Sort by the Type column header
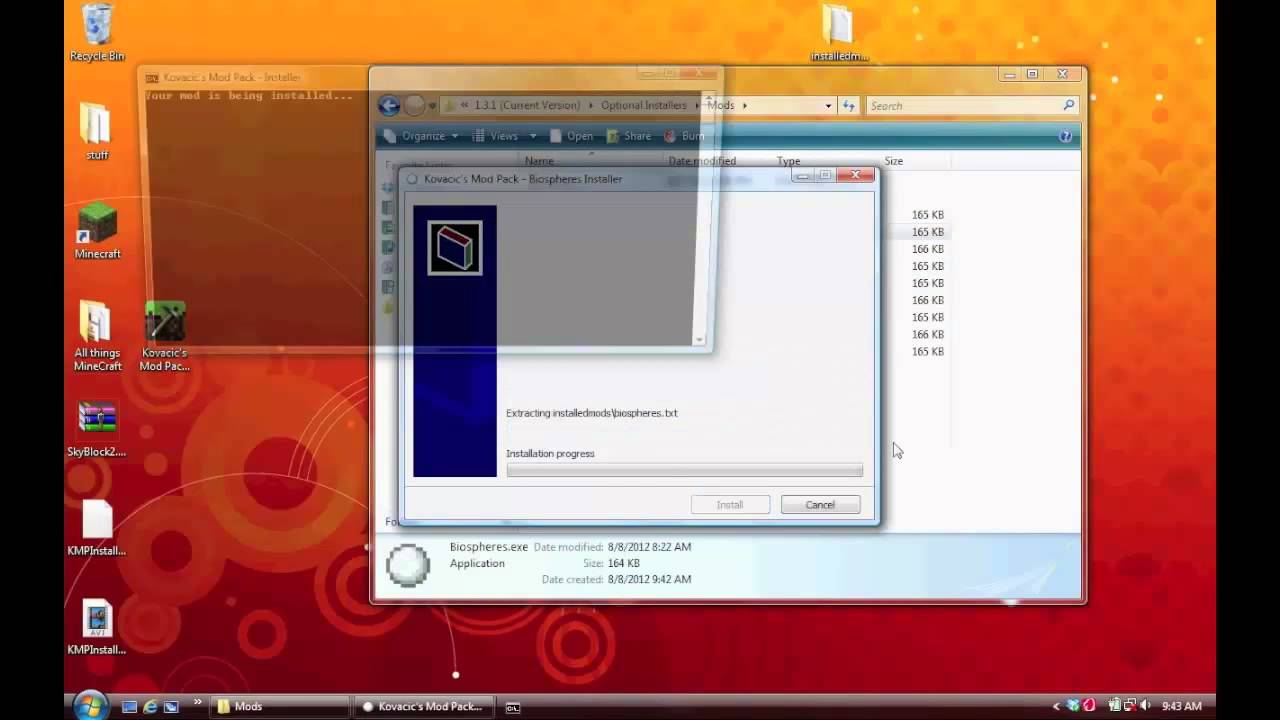Image resolution: width=1280 pixels, height=720 pixels. (x=788, y=160)
